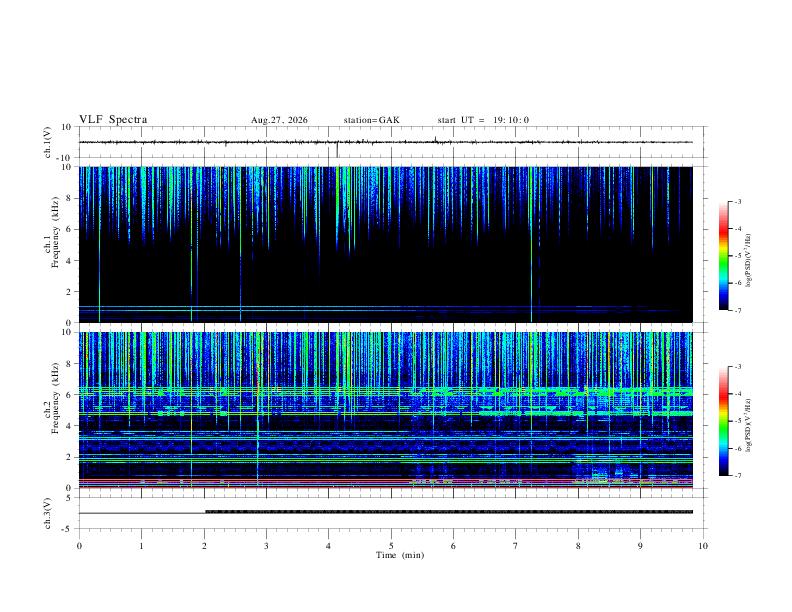Click the station=GAK label
Image resolution: width=792 pixels, height=612 pixels.
[371, 120]
